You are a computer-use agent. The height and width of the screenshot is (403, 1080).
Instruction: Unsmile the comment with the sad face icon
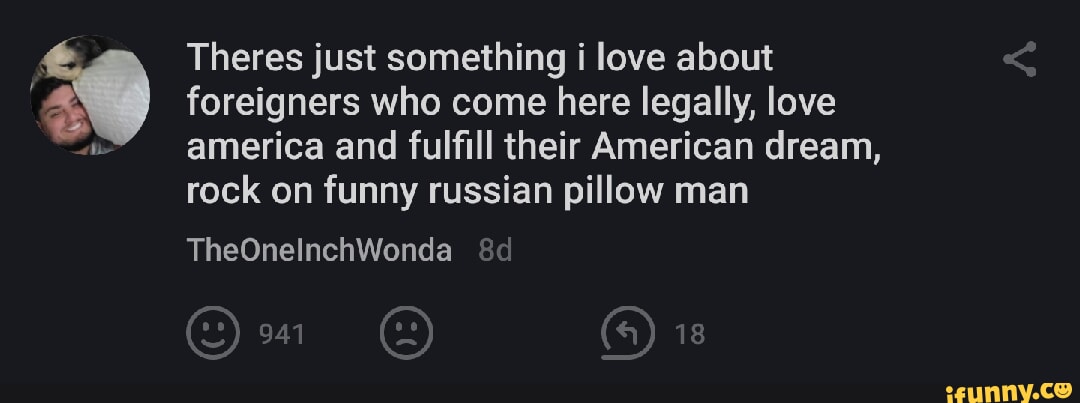pyautogui.click(x=408, y=334)
